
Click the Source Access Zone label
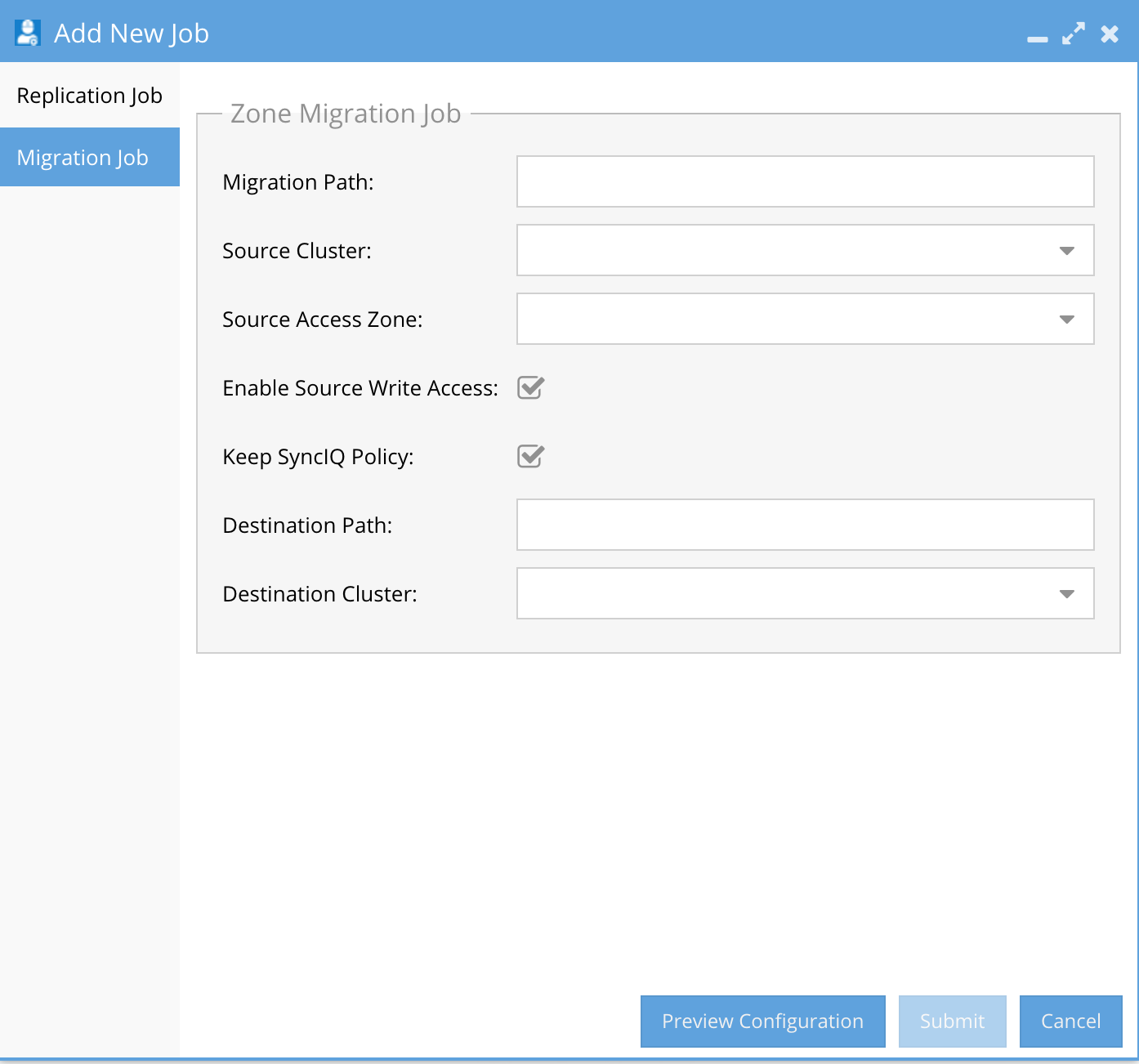(x=323, y=319)
